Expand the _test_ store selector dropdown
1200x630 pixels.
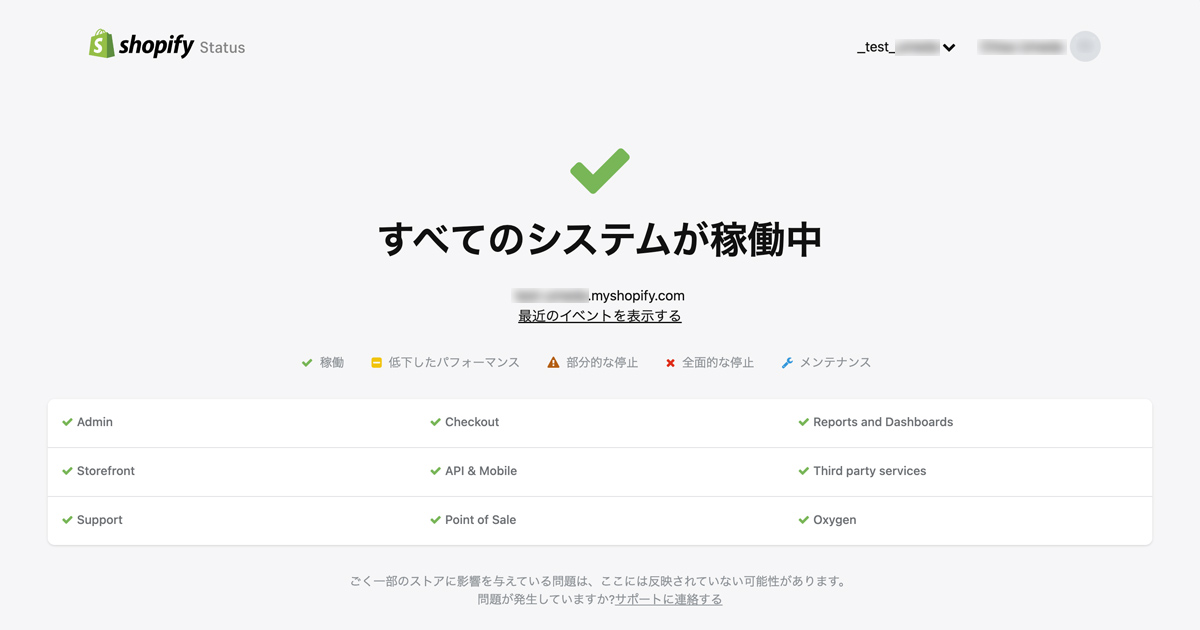(x=906, y=47)
